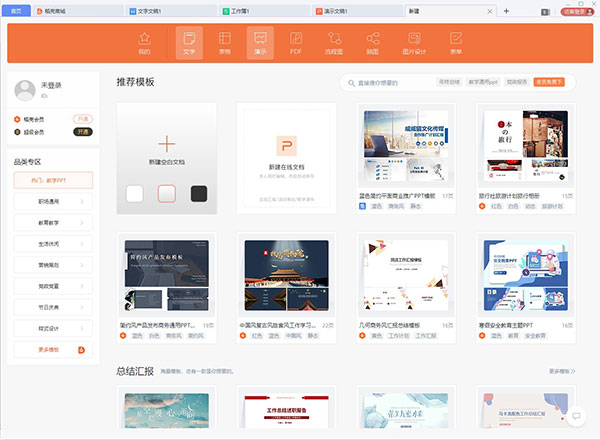600x440 pixels.
Task: Choose the black blank document color swatch
Action: (199, 193)
